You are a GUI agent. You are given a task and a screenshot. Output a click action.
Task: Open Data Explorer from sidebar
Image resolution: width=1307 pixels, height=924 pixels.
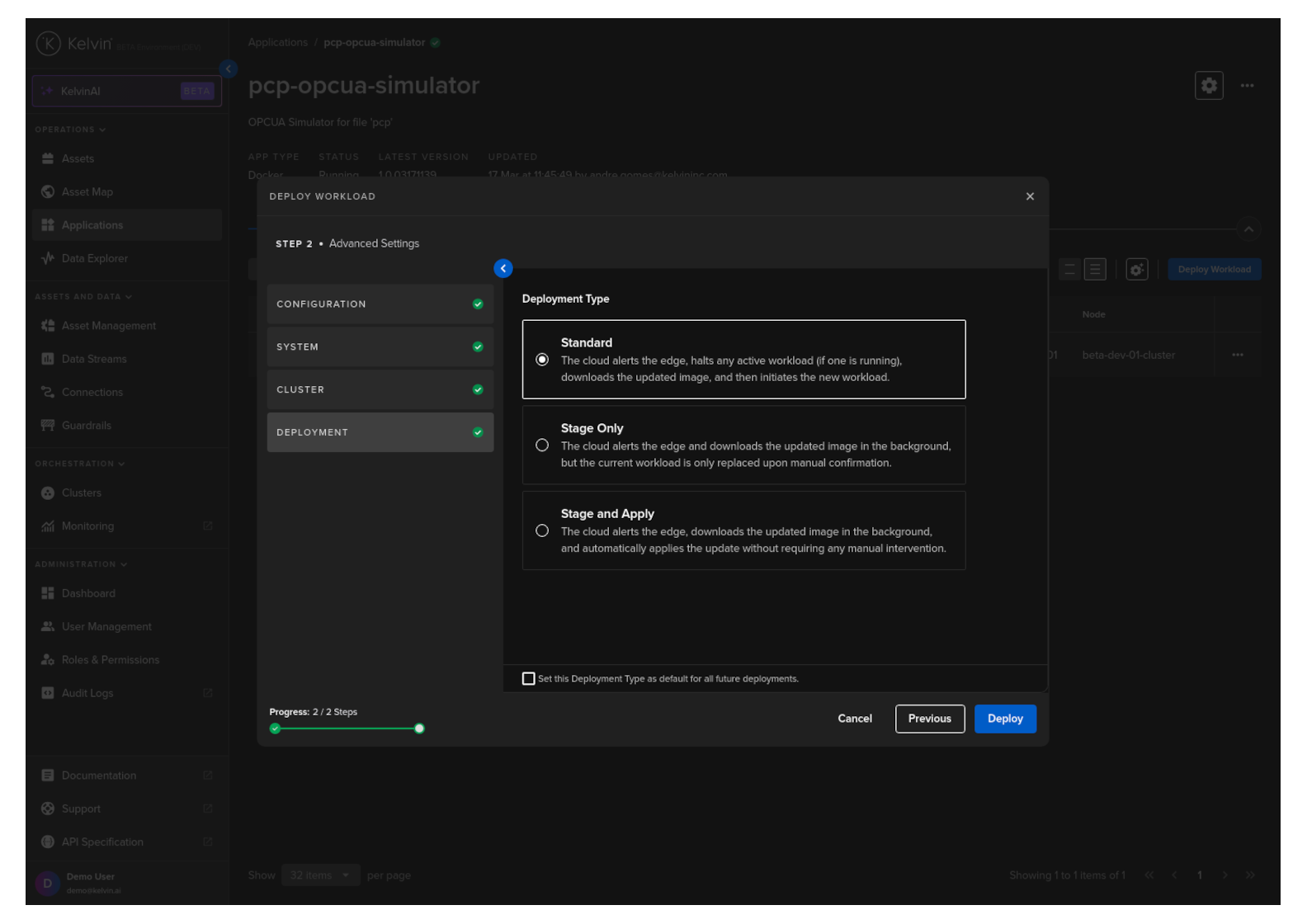click(94, 259)
